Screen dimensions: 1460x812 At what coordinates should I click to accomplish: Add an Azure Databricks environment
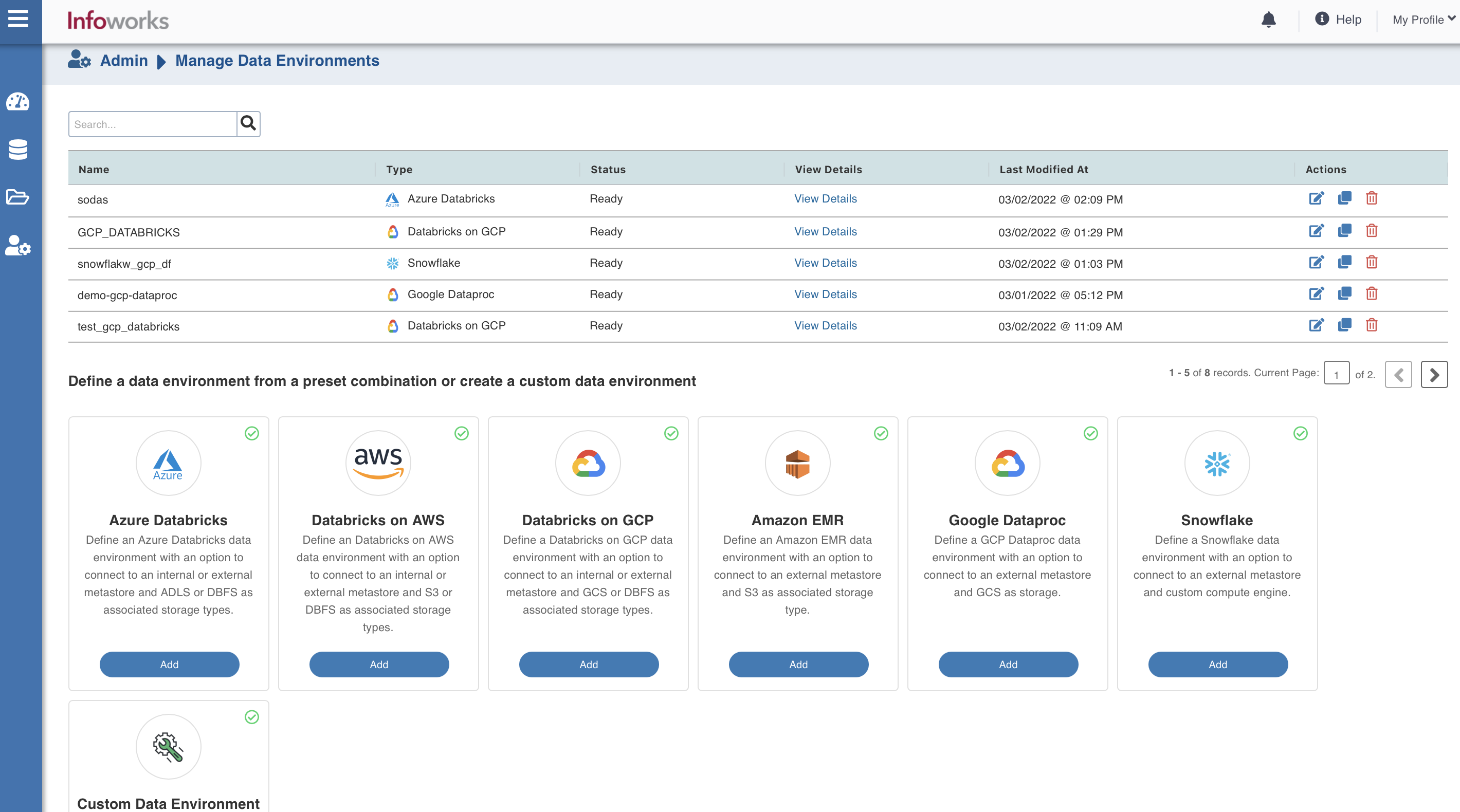click(170, 664)
